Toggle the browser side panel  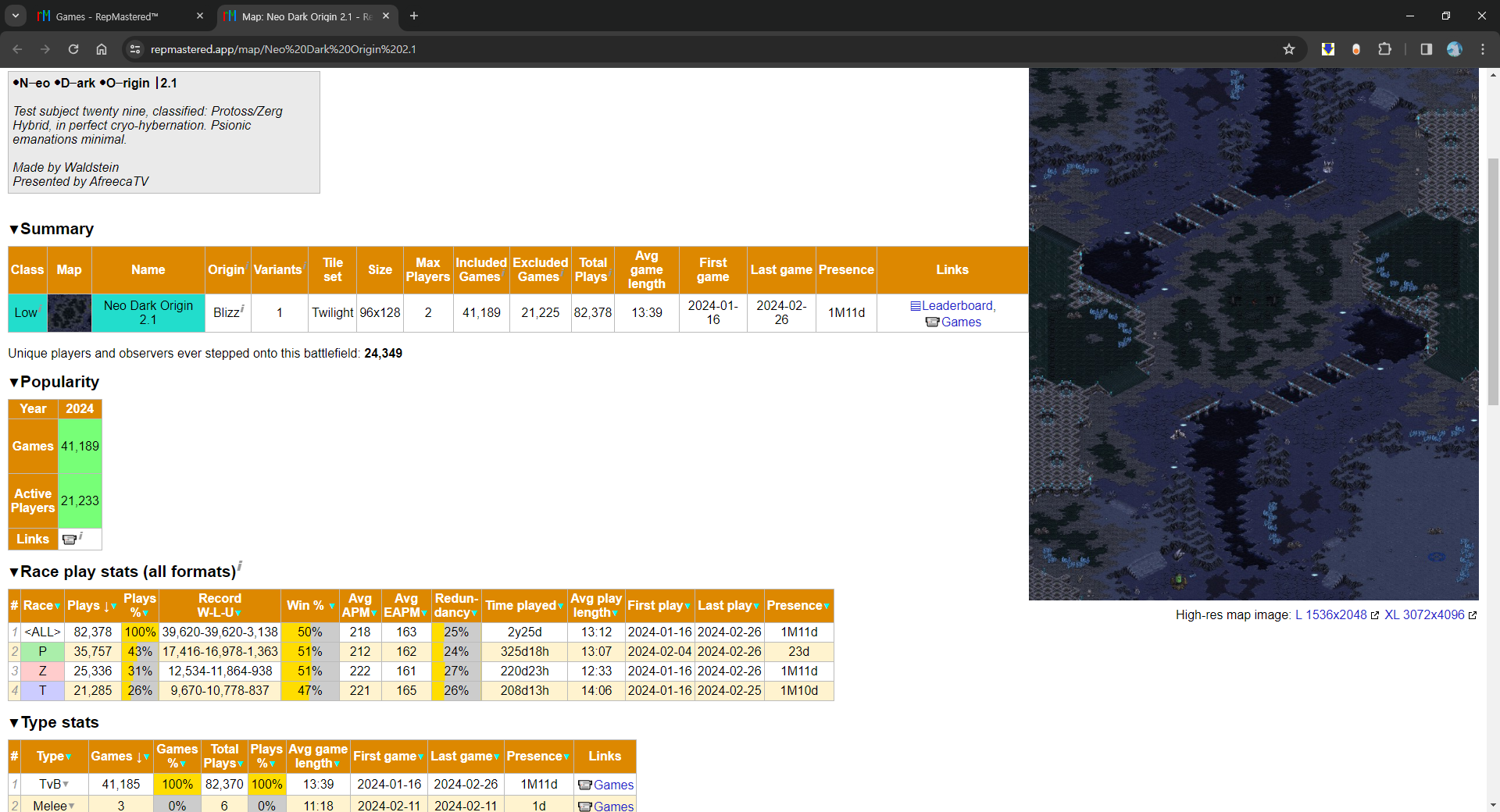1426,49
